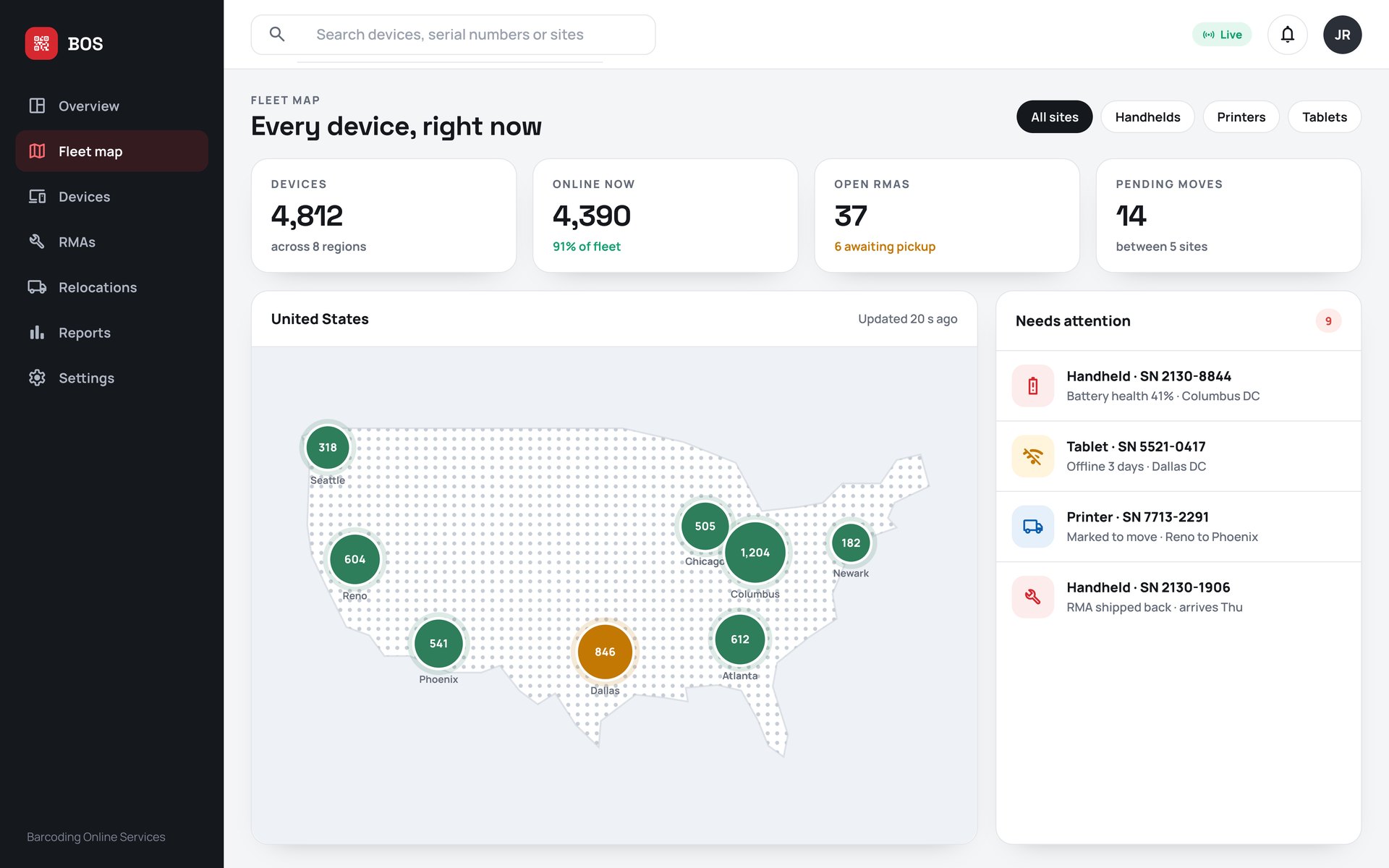The height and width of the screenshot is (868, 1389).
Task: Click the red battery alert icon
Action: (1032, 386)
